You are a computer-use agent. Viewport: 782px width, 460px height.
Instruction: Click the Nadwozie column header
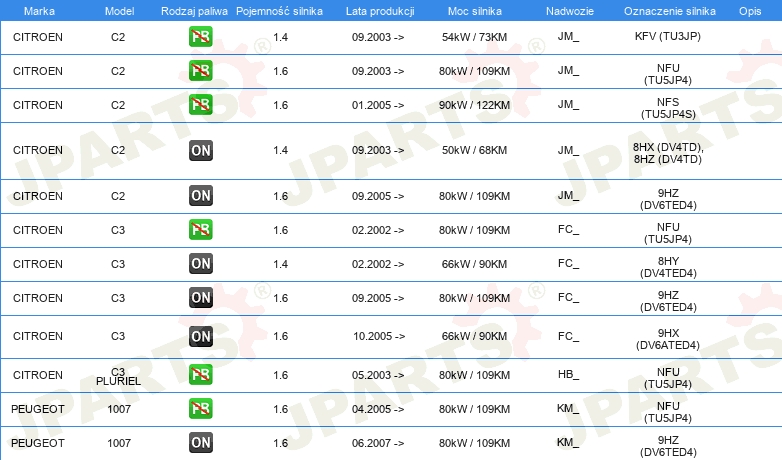pos(570,11)
